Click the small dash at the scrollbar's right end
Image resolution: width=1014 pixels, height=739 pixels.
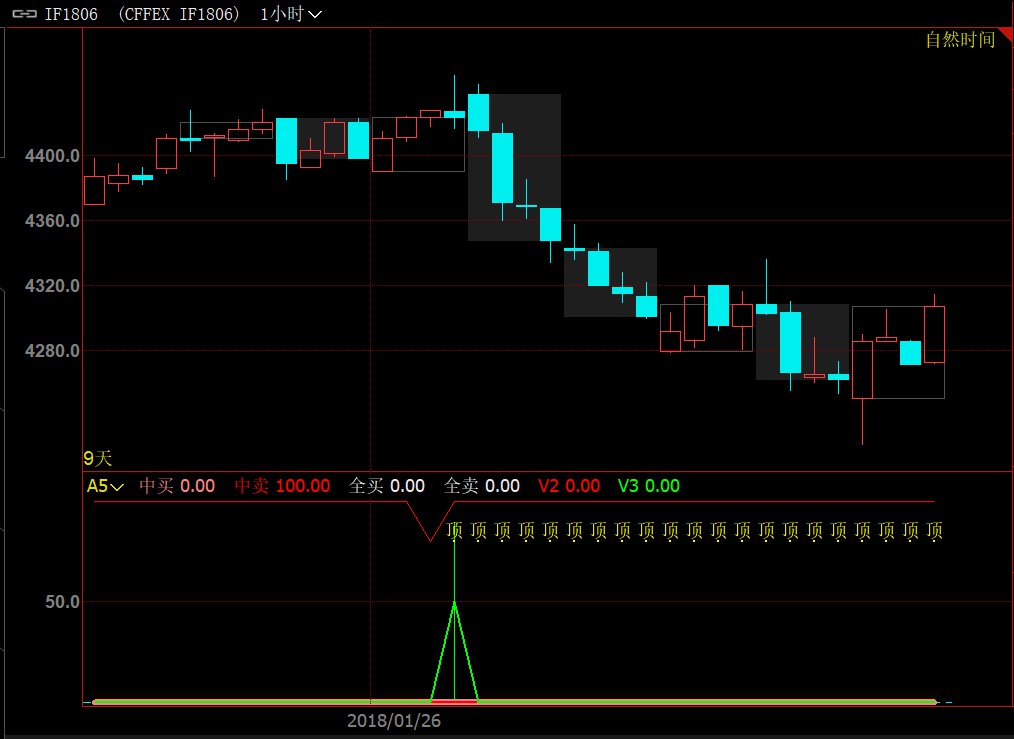948,702
